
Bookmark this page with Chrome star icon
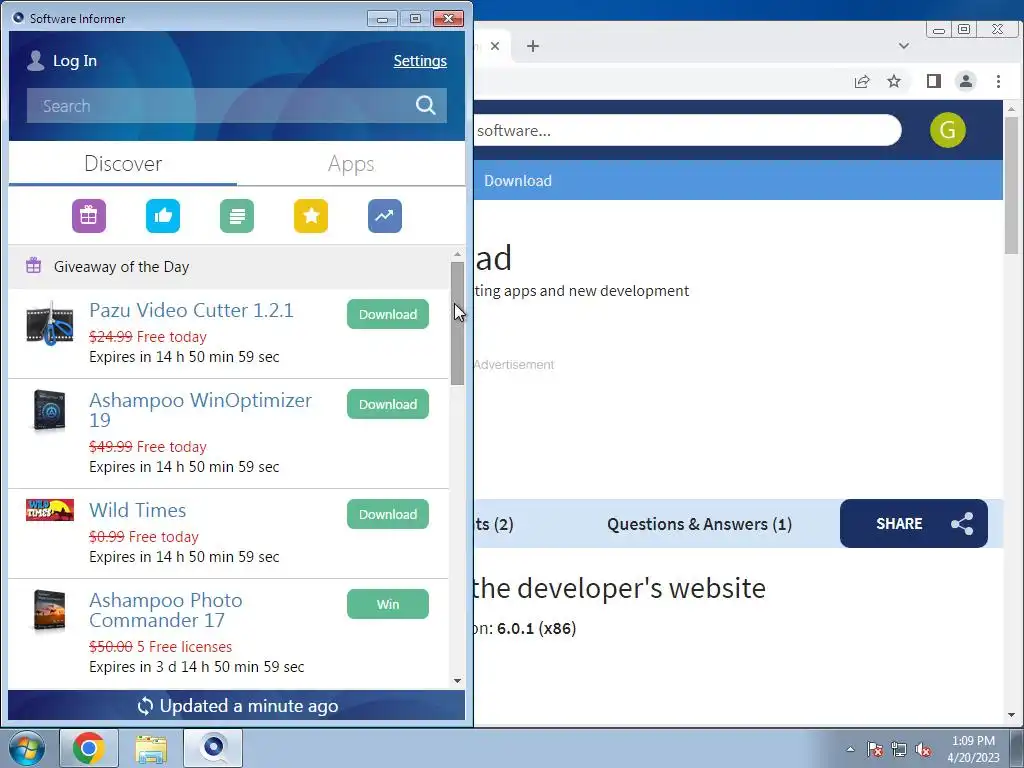point(894,81)
